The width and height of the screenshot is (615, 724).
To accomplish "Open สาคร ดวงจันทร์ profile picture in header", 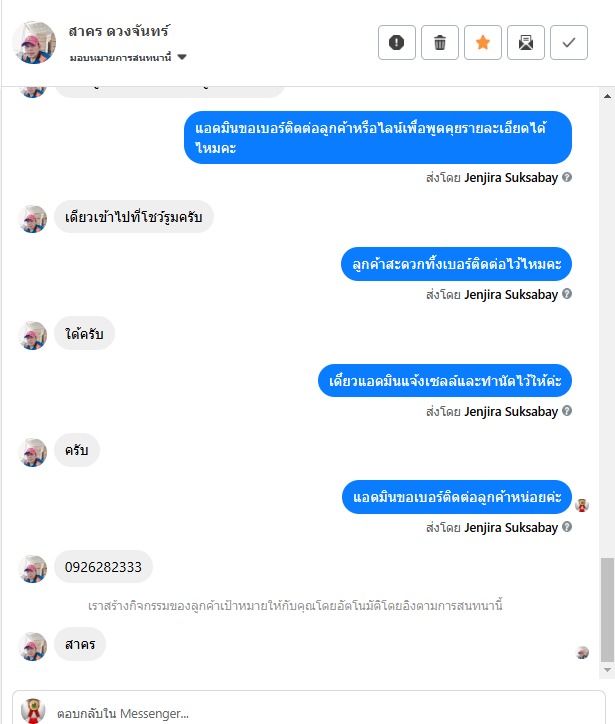I will click(34, 42).
